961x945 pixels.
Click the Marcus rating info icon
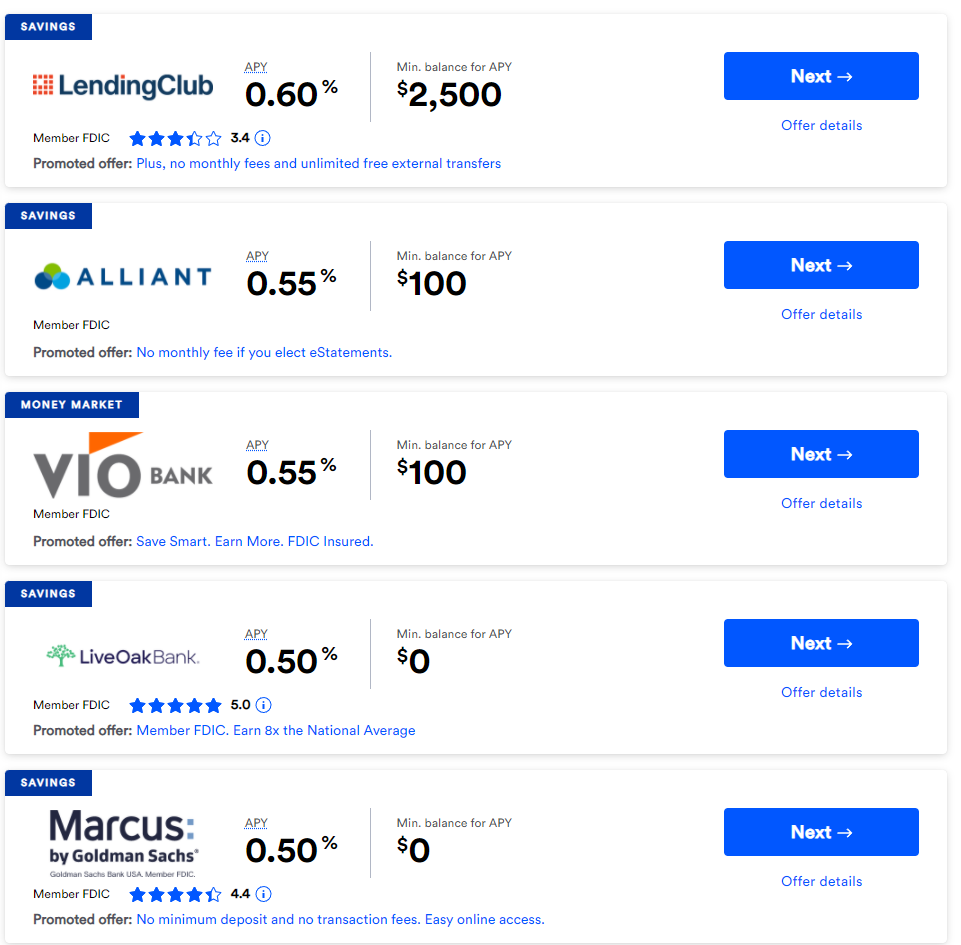pyautogui.click(x=263, y=894)
